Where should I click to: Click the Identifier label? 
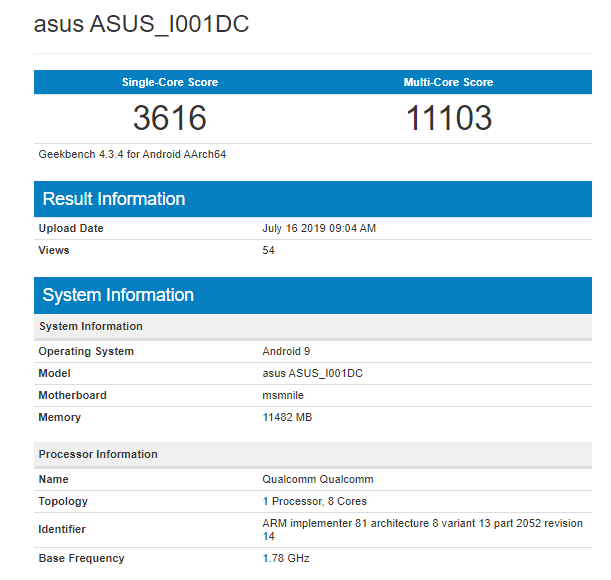[x=62, y=529]
